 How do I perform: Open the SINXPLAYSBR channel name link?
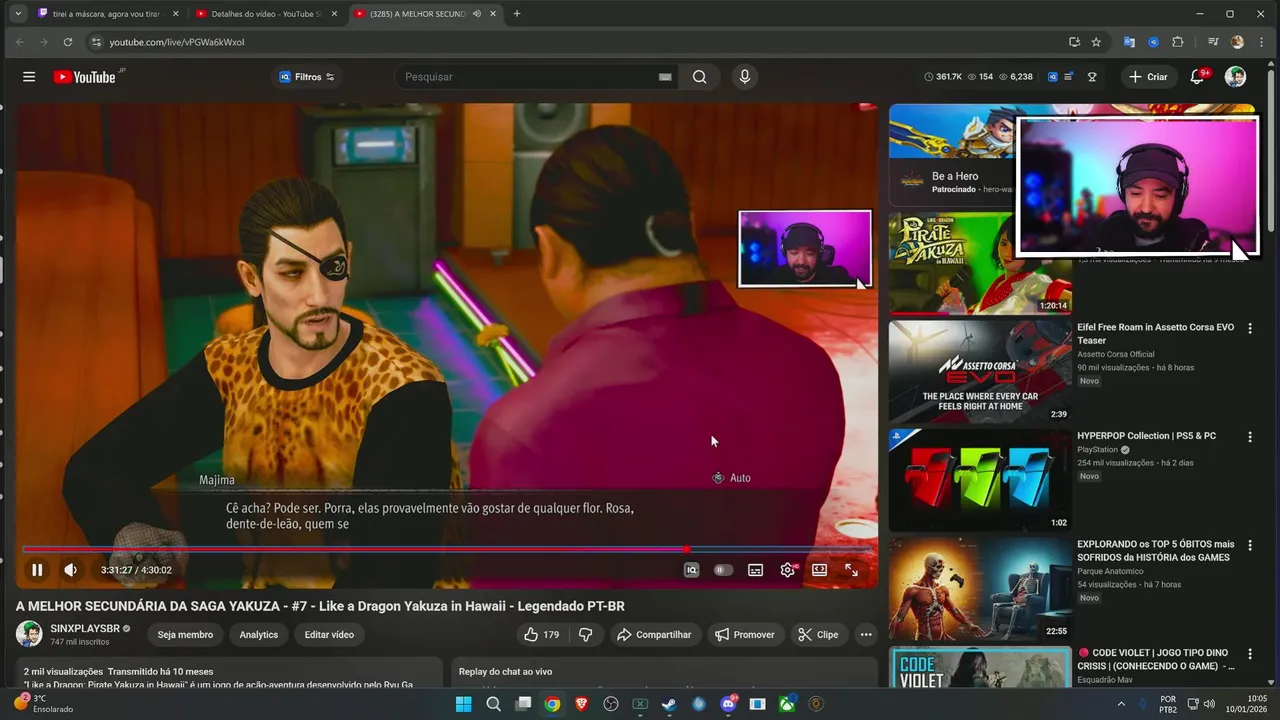point(84,628)
